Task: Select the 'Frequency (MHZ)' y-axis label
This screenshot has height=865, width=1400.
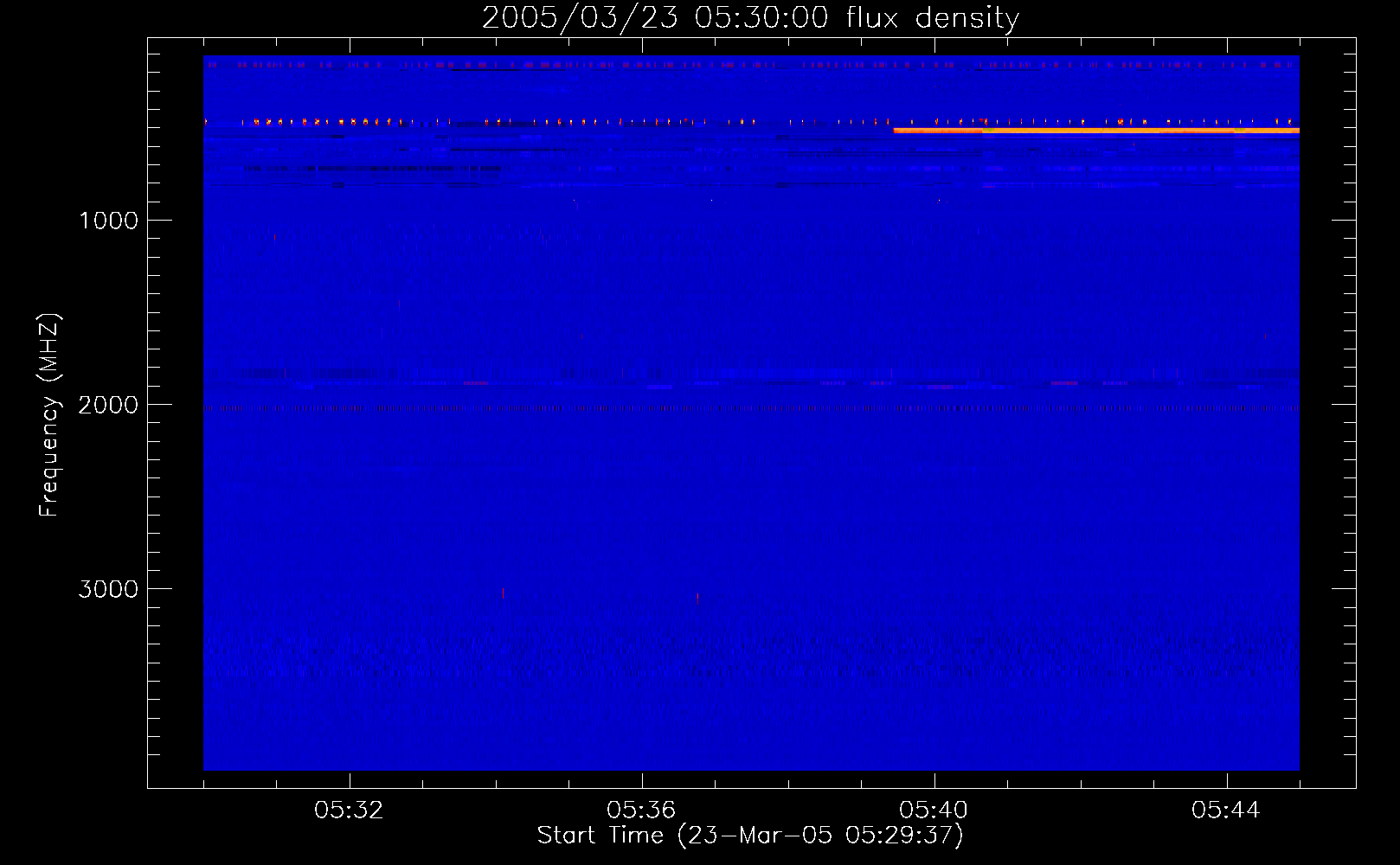Action: (49, 414)
